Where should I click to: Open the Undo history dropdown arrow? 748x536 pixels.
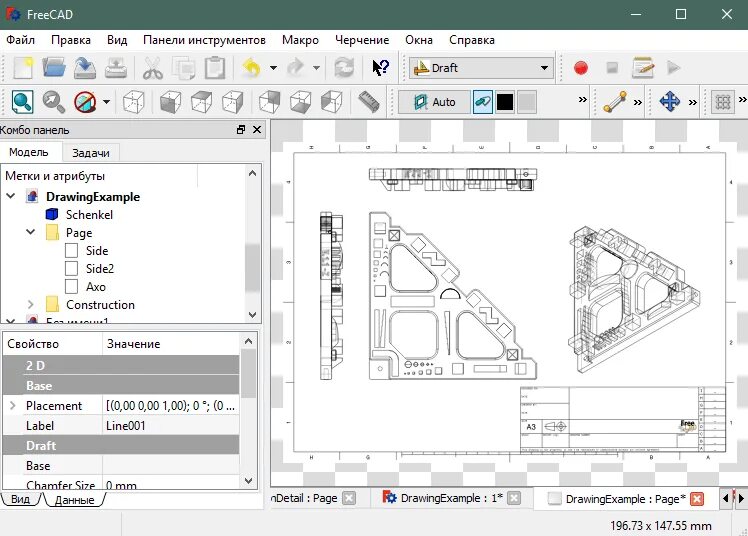point(273,68)
